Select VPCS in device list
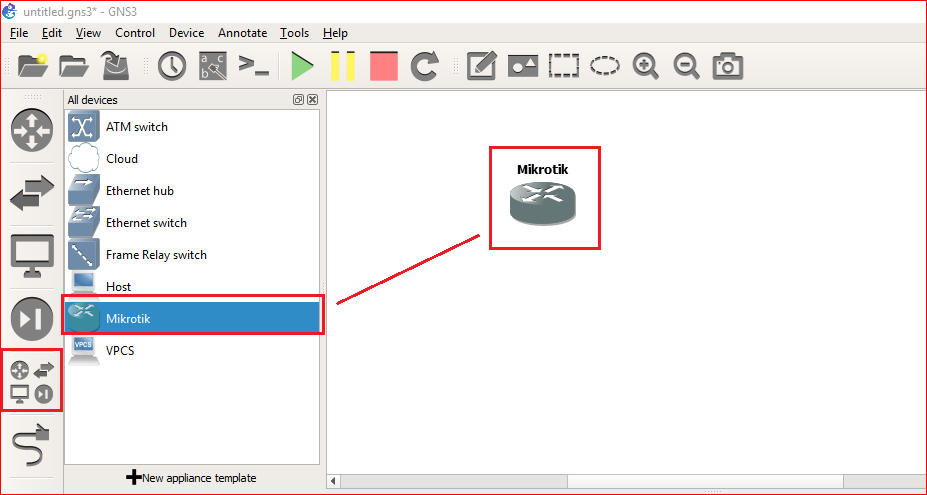927x495 pixels. coord(192,350)
